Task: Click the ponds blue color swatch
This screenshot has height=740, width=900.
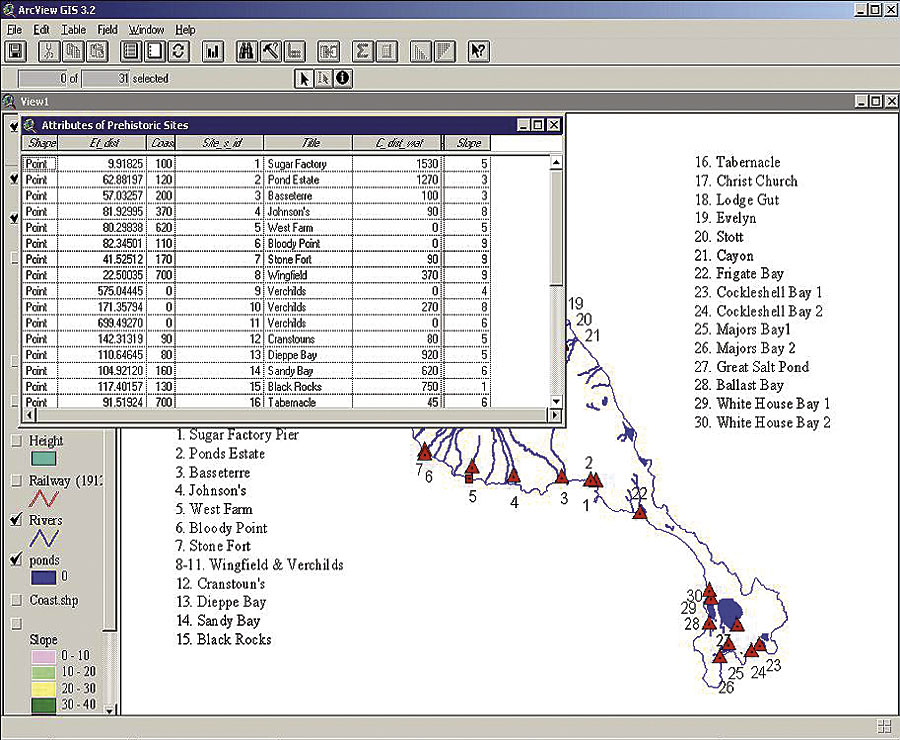Action: pos(43,577)
